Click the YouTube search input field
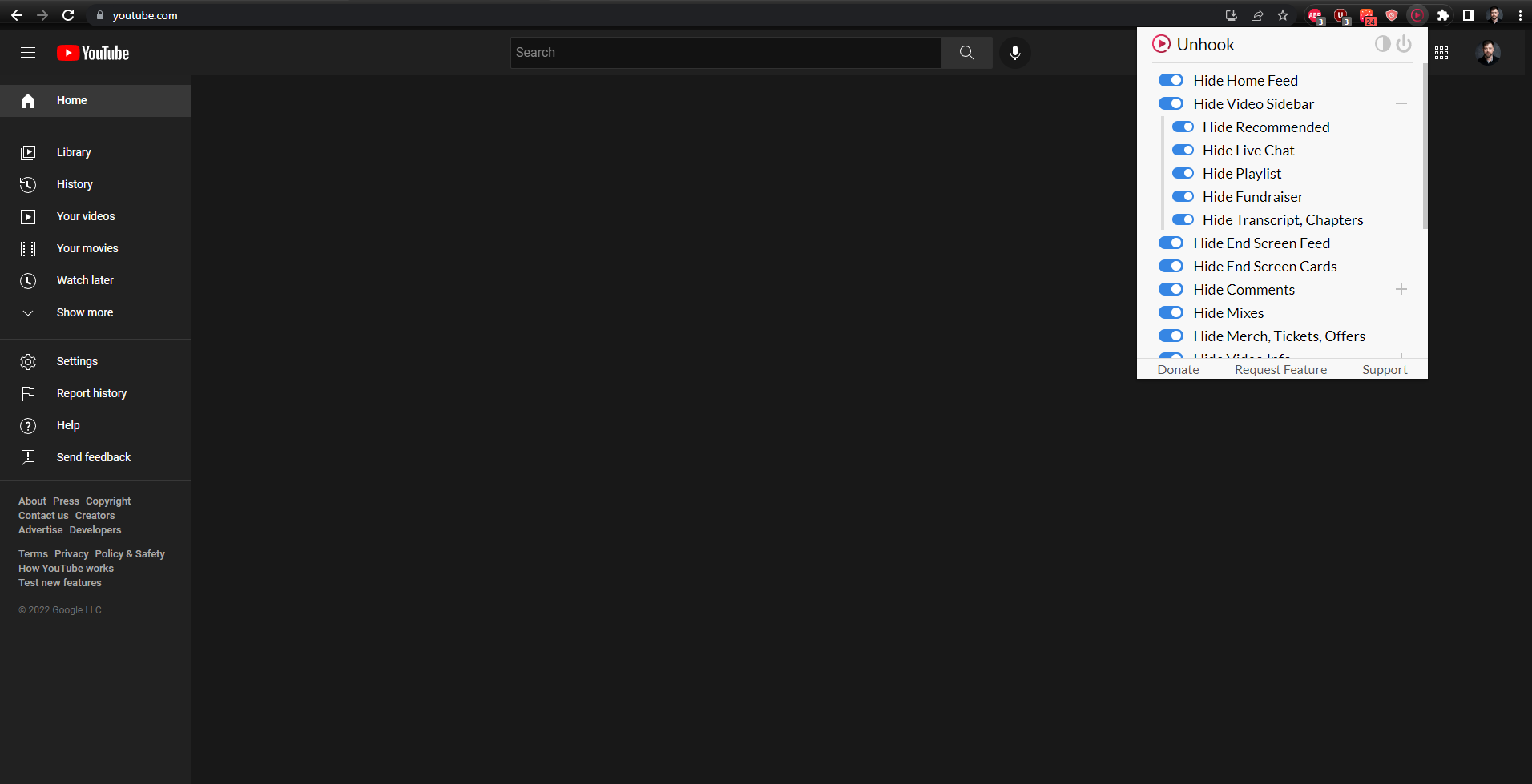 pos(726,53)
